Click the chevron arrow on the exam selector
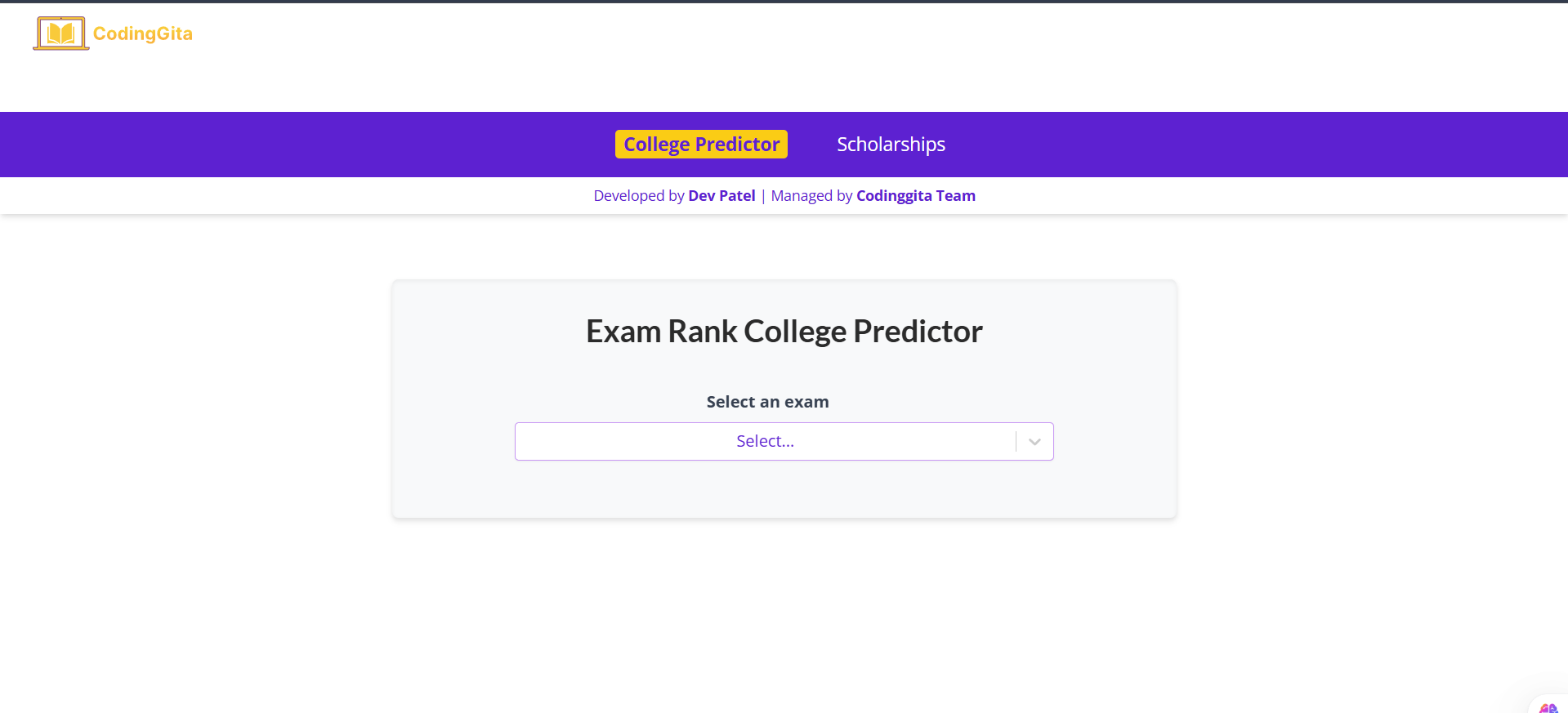 tap(1034, 441)
